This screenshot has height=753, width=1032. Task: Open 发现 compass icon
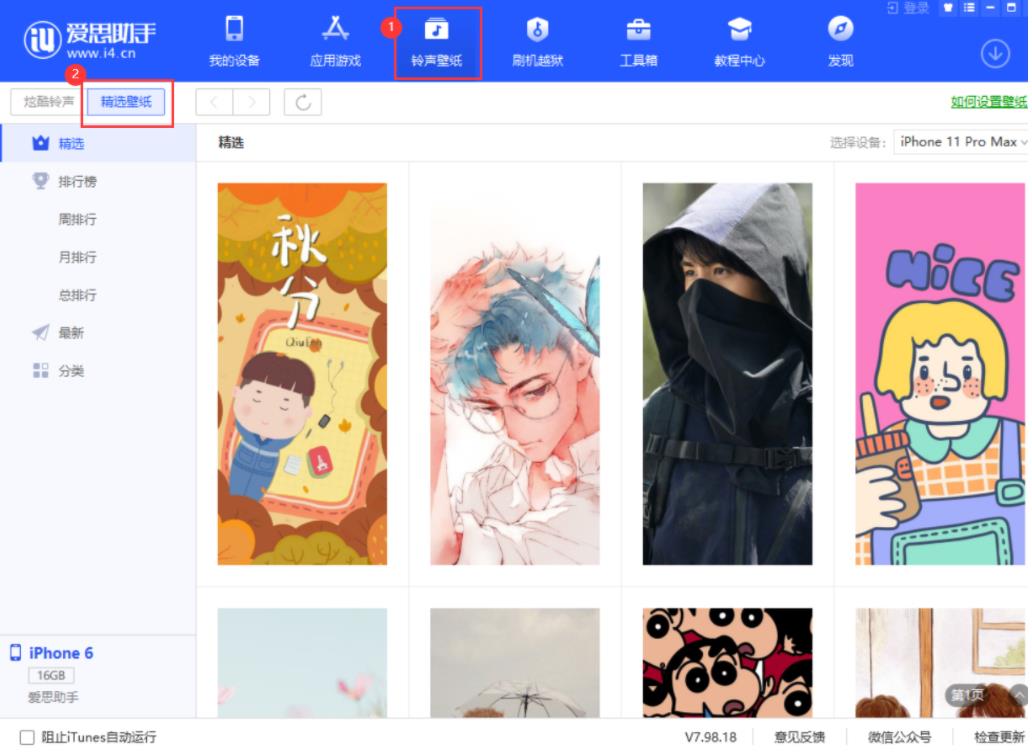coord(840,30)
